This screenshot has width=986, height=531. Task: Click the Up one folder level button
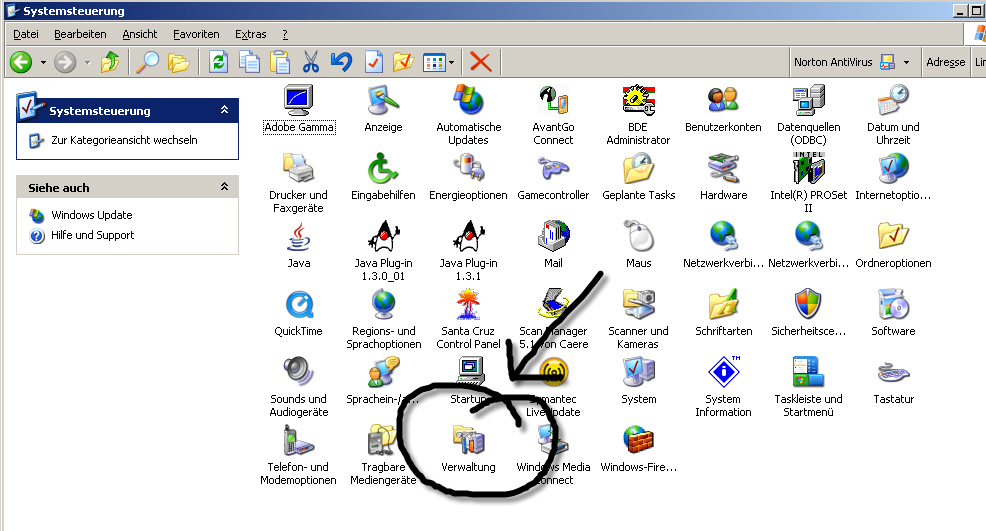(110, 62)
